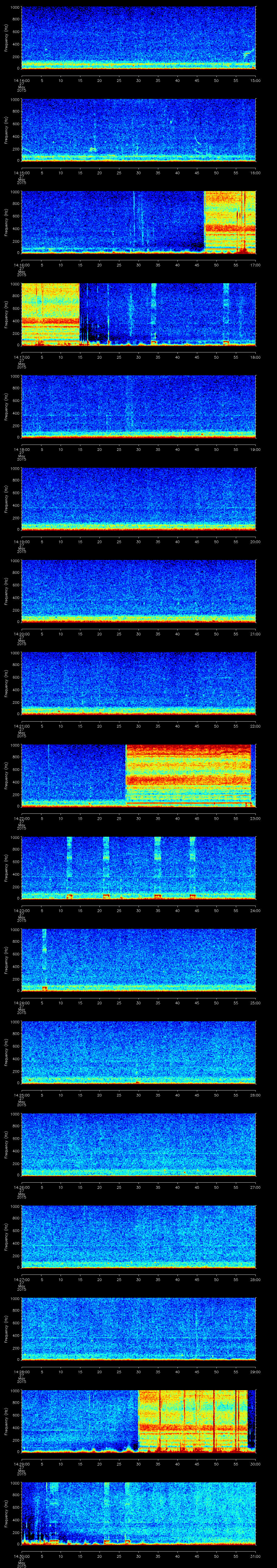Click the 14:21:00 start time label

(x=21, y=726)
